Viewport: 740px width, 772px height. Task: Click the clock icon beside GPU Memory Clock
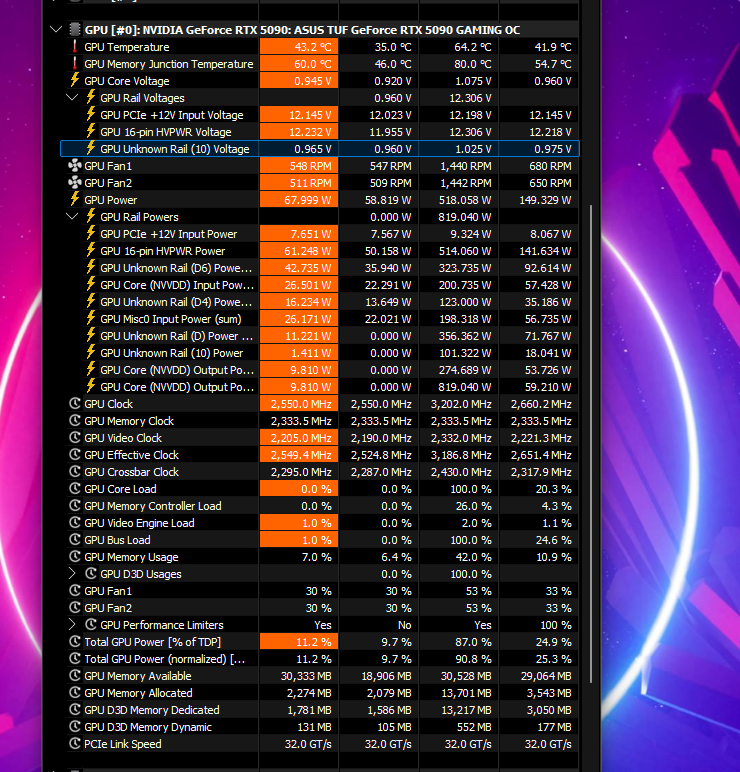[x=74, y=420]
